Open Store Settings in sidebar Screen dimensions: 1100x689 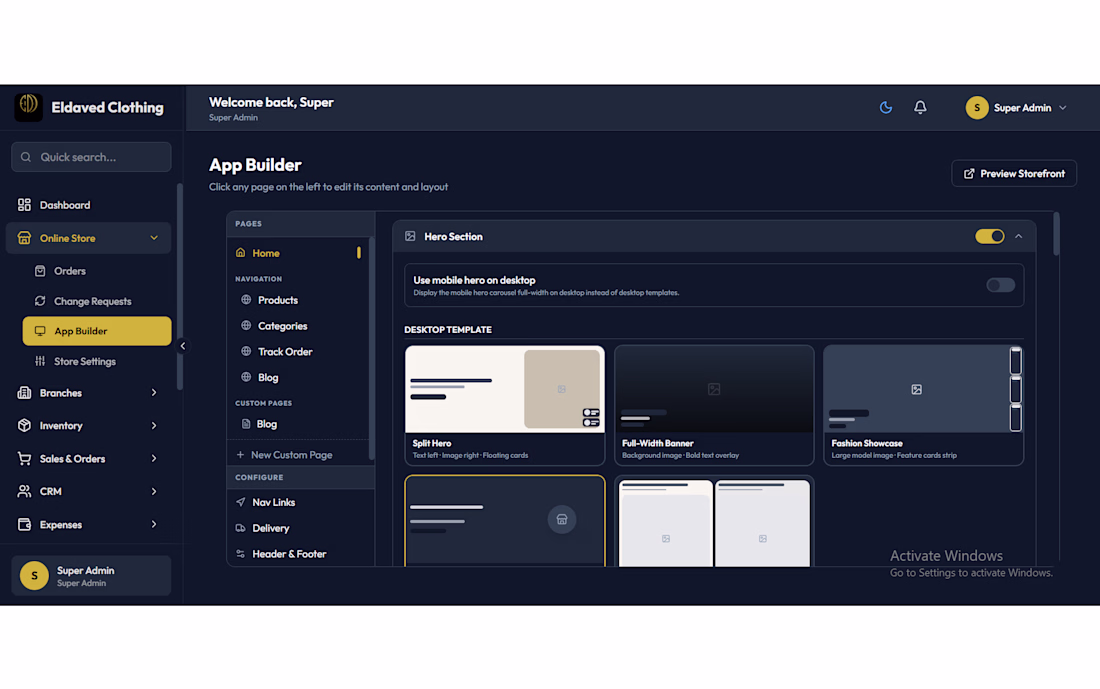coord(97,361)
